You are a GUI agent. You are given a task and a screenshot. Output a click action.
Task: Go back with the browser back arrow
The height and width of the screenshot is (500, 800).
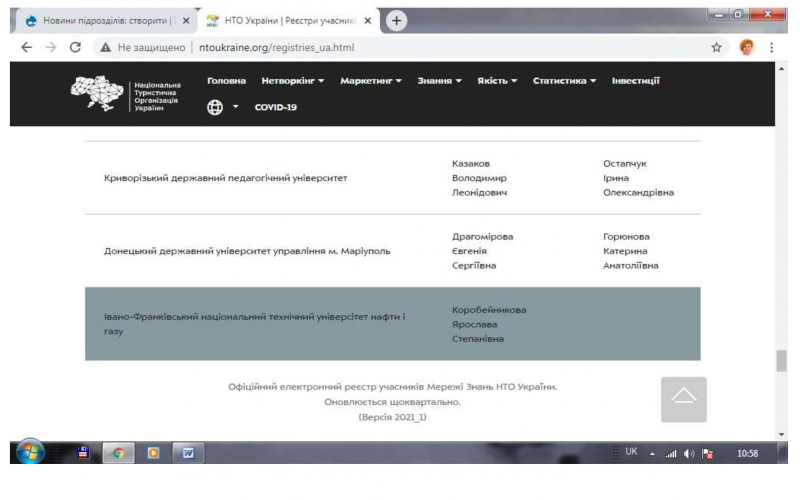click(x=27, y=47)
